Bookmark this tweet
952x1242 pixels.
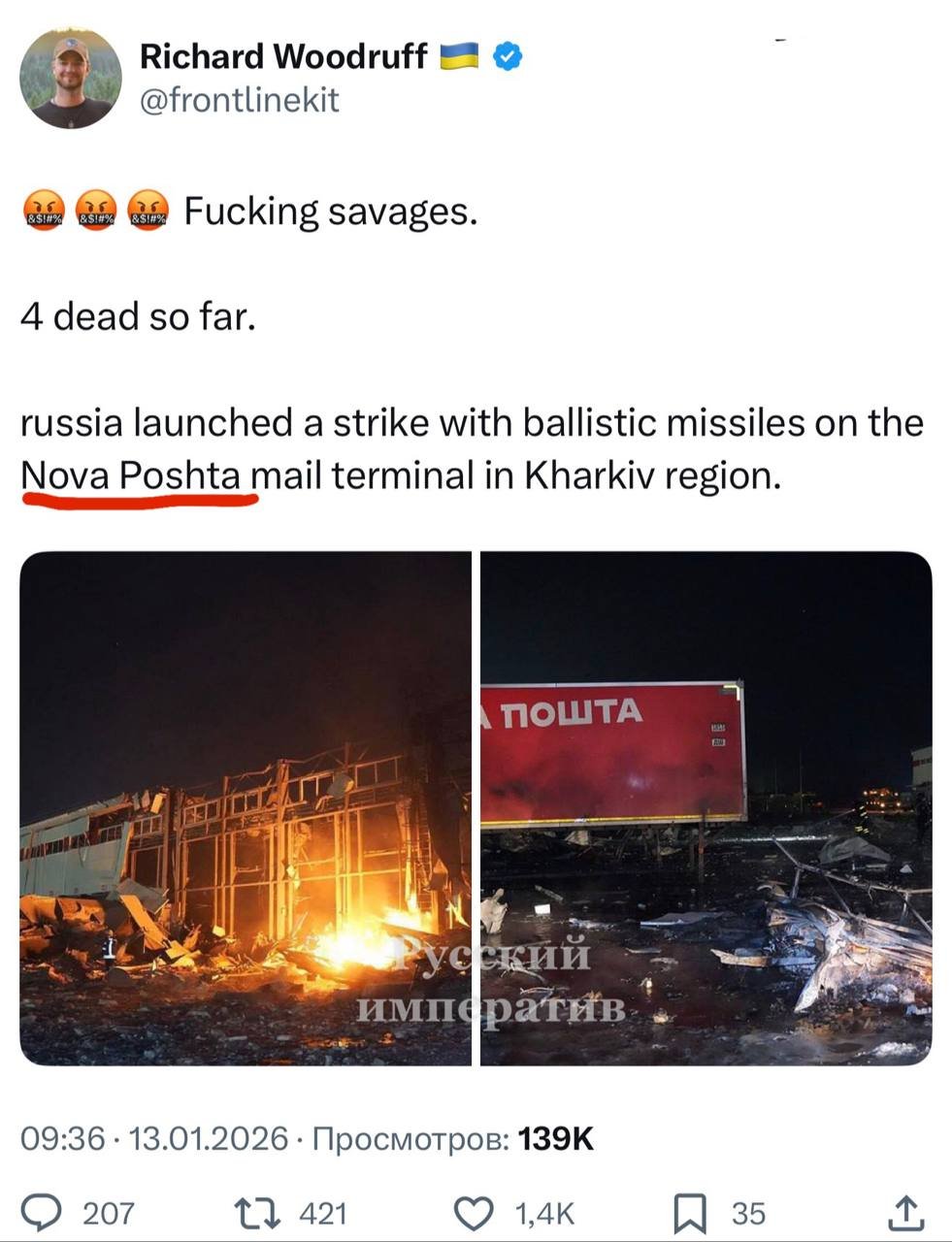tap(690, 1213)
